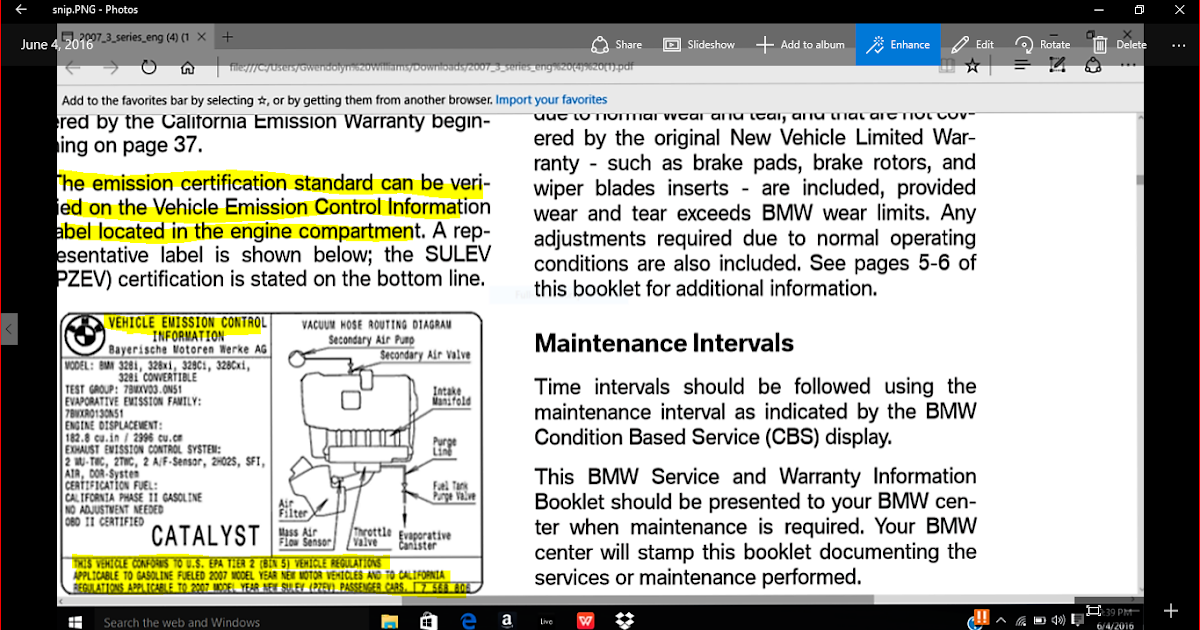This screenshot has height=630, width=1200.
Task: Add page to favorites with star
Action: pyautogui.click(x=973, y=67)
